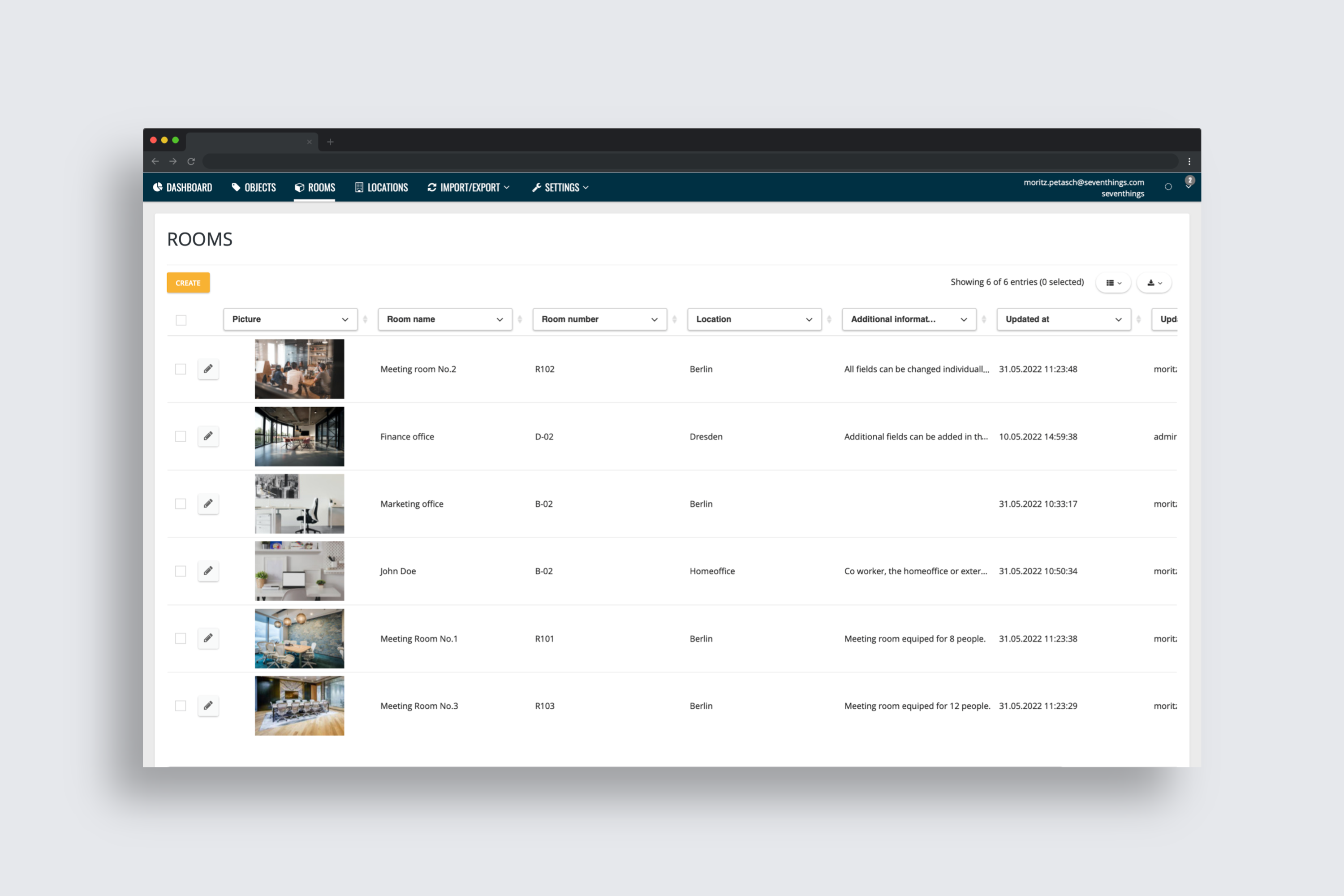Screen dimensions: 1344x896
Task: Edit Meeting Room No.3 with pencil icon
Action: [x=208, y=706]
